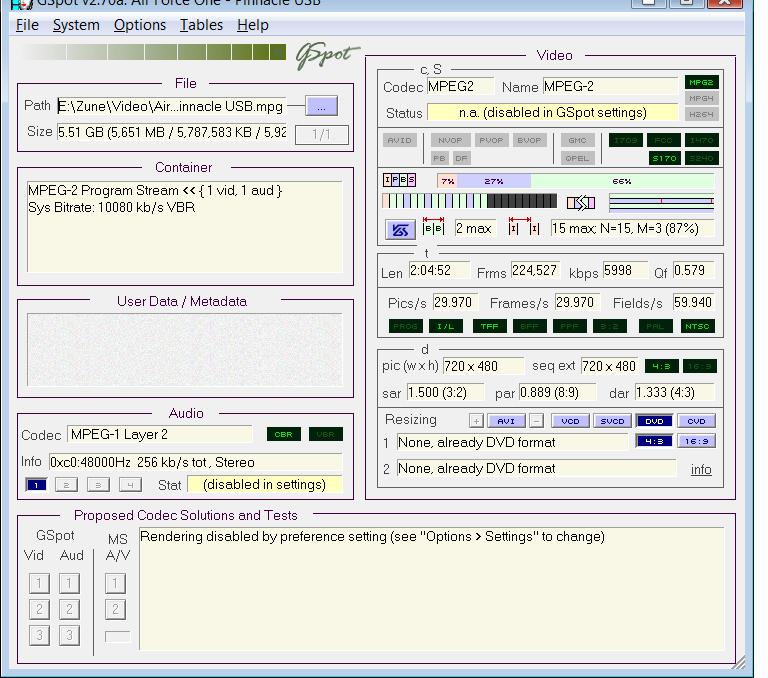Open the Tables menu

(x=201, y=25)
